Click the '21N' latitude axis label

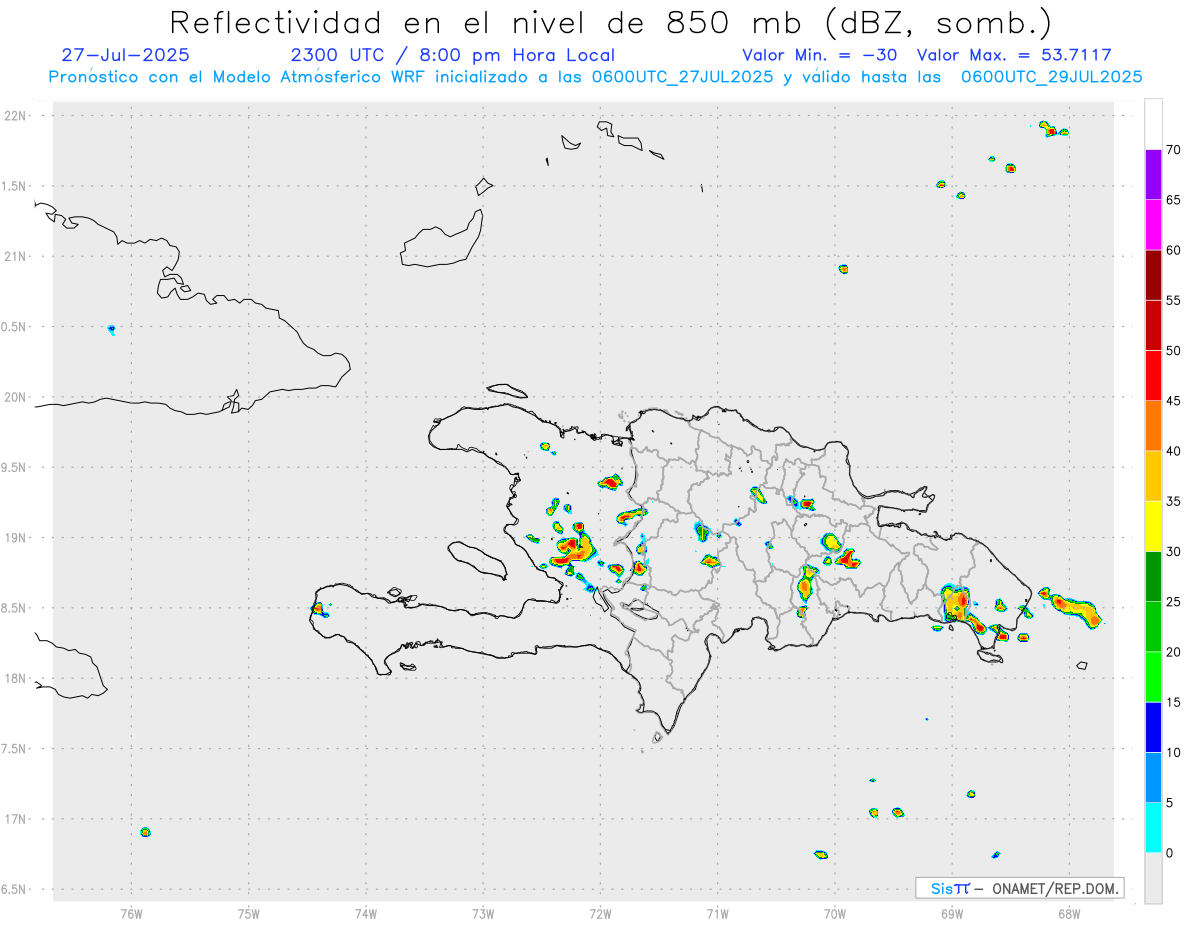click(15, 257)
